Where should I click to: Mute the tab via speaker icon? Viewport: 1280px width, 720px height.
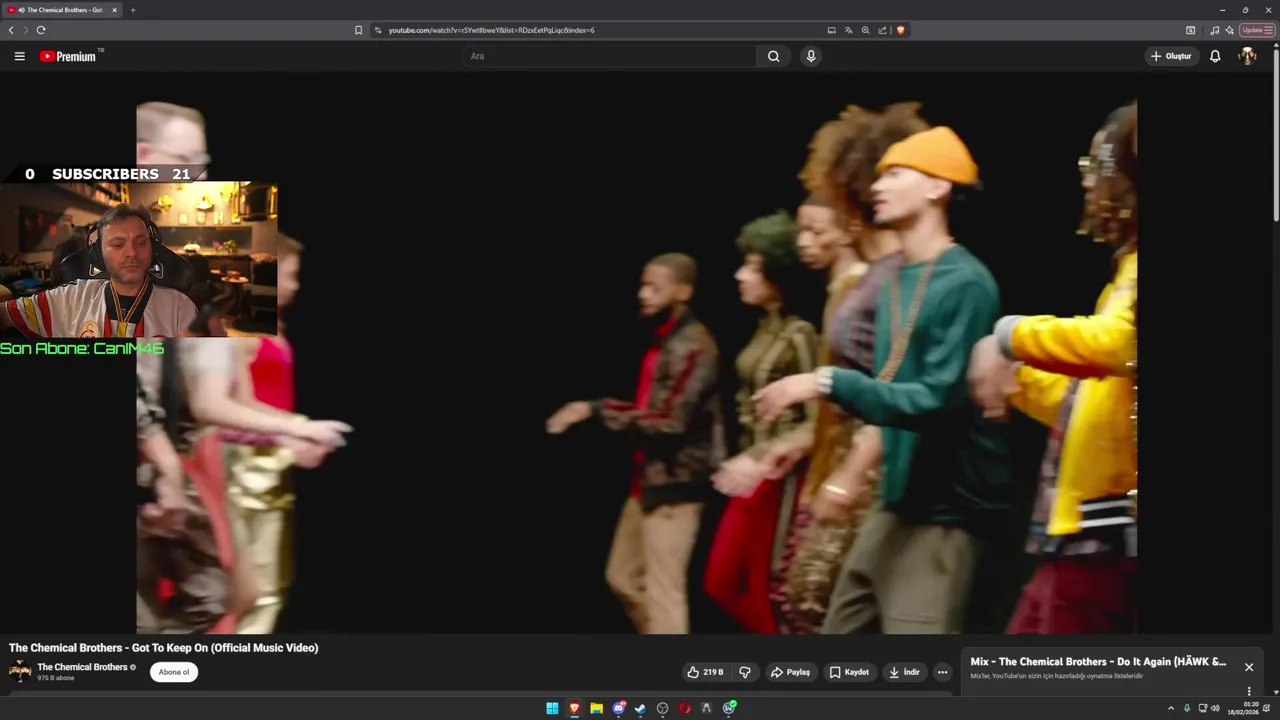(x=21, y=10)
